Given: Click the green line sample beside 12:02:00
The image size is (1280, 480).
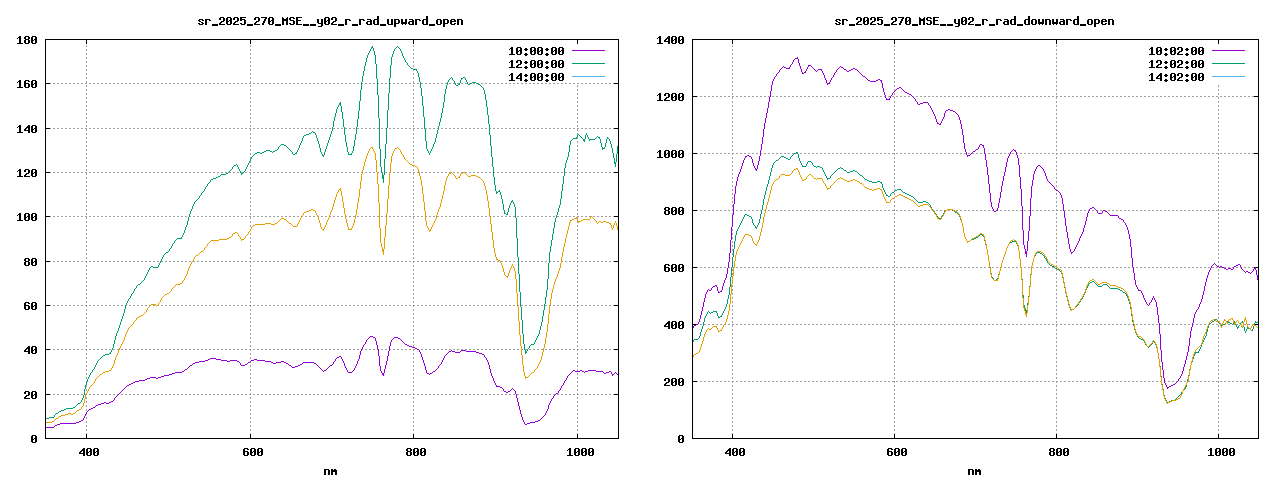Looking at the screenshot, I should point(1228,64).
